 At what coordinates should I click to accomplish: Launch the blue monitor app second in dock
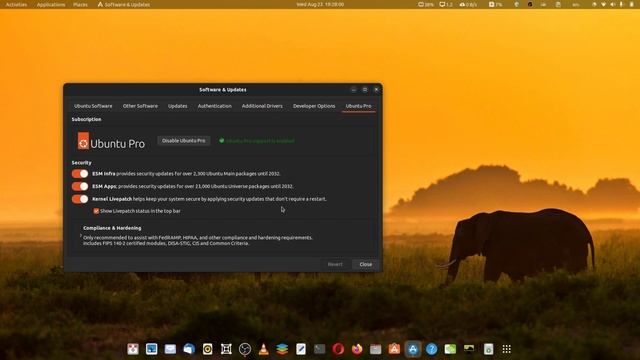coord(151,349)
